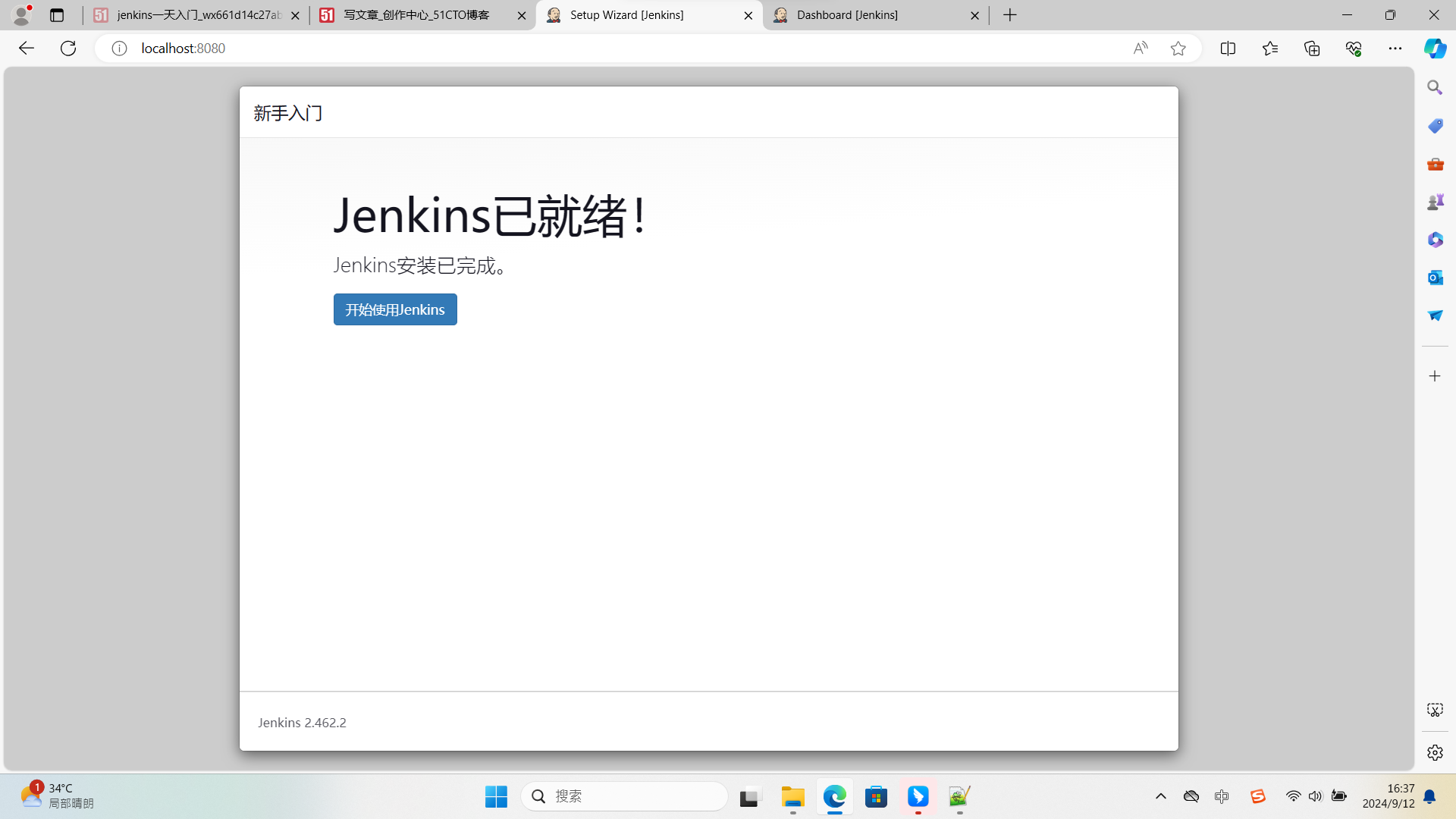The width and height of the screenshot is (1456, 819).
Task: Click the 开始使用Jenkins button
Action: (x=395, y=309)
